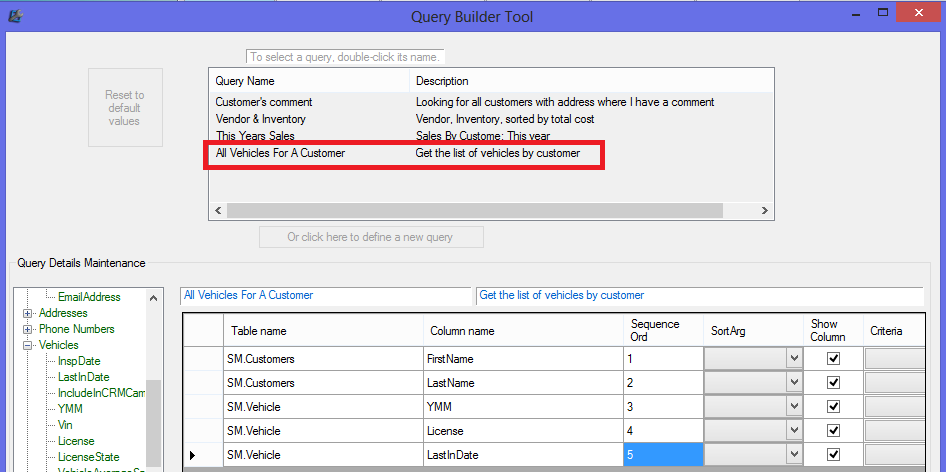946x472 pixels.
Task: Click the Query Name column header
Action: 309,81
